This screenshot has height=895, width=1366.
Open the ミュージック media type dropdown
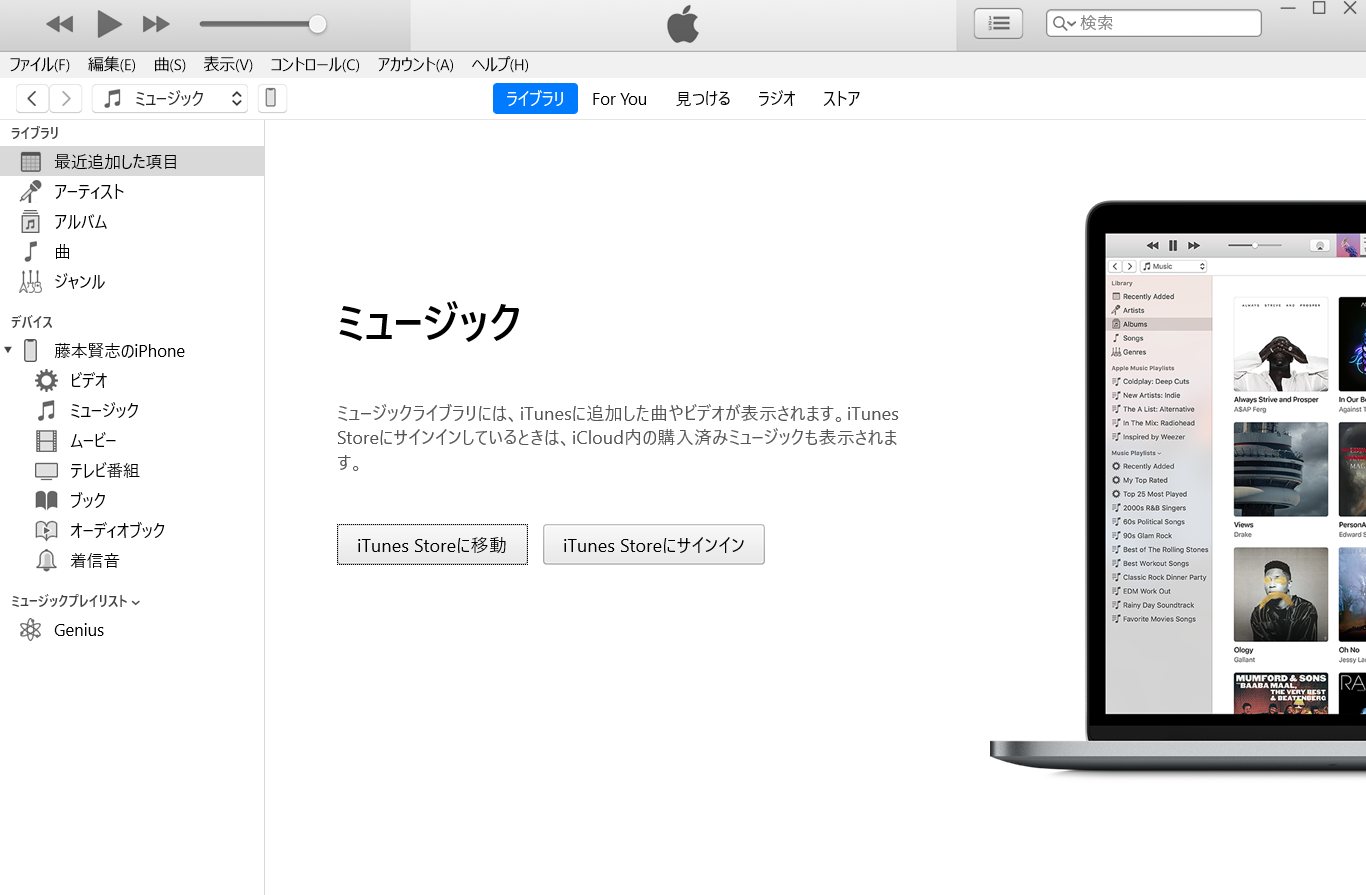[x=170, y=98]
